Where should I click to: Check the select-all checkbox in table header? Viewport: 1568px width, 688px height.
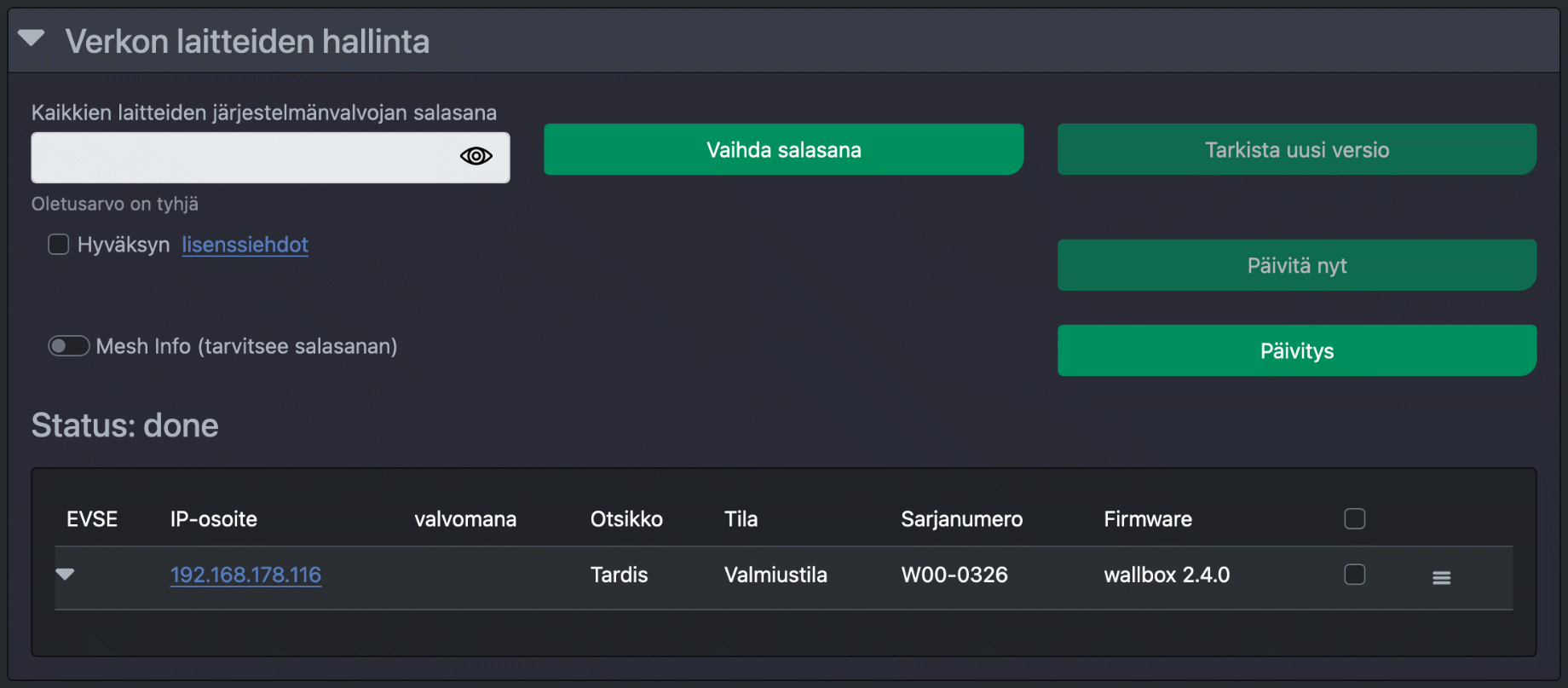tap(1354, 518)
